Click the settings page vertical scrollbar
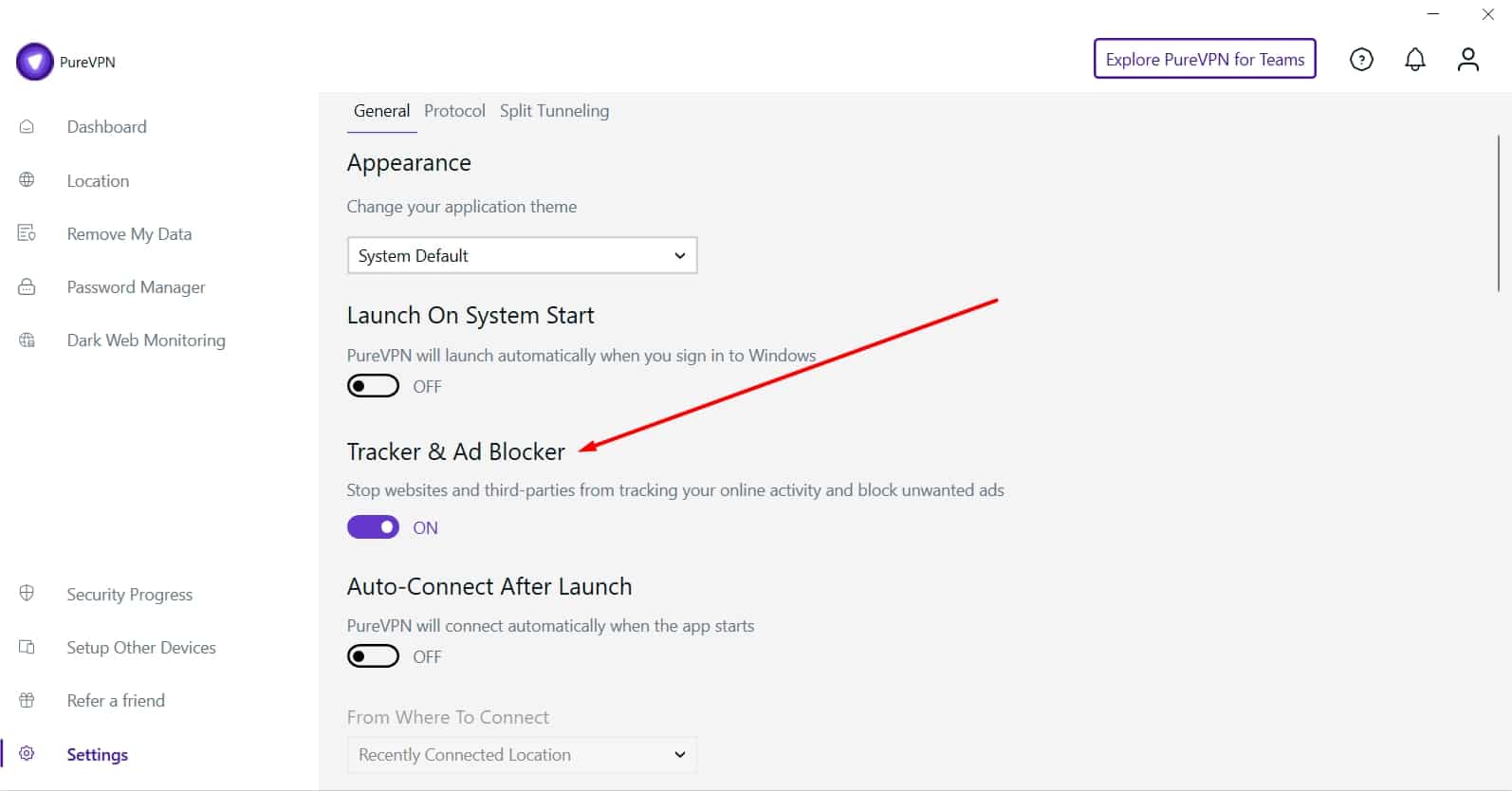This screenshot has height=791, width=1512. click(1499, 213)
